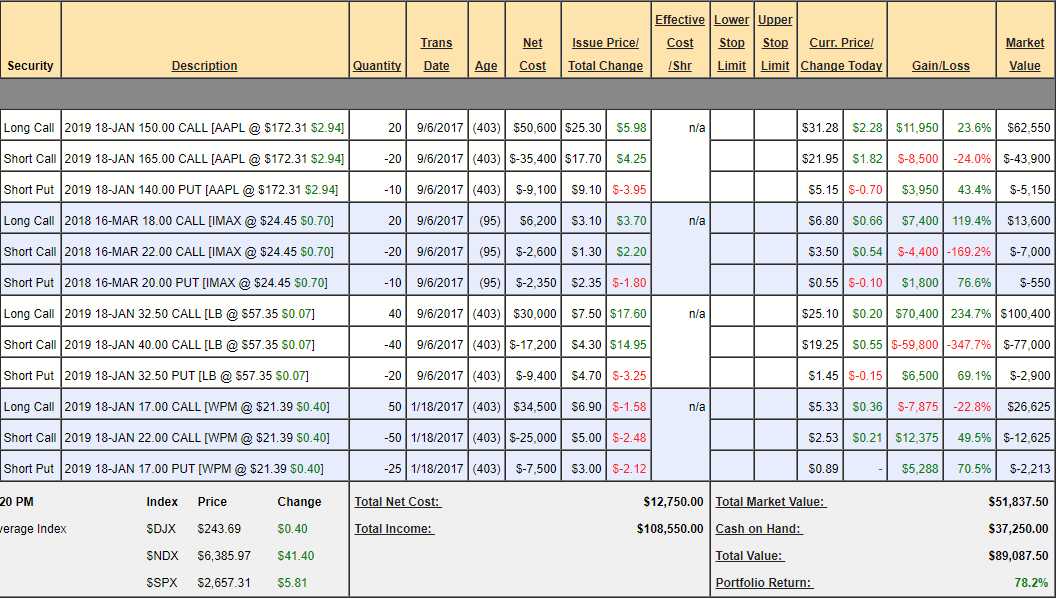This screenshot has width=1057, height=599.
Task: Sort by the Quantity column header
Action: [x=377, y=66]
